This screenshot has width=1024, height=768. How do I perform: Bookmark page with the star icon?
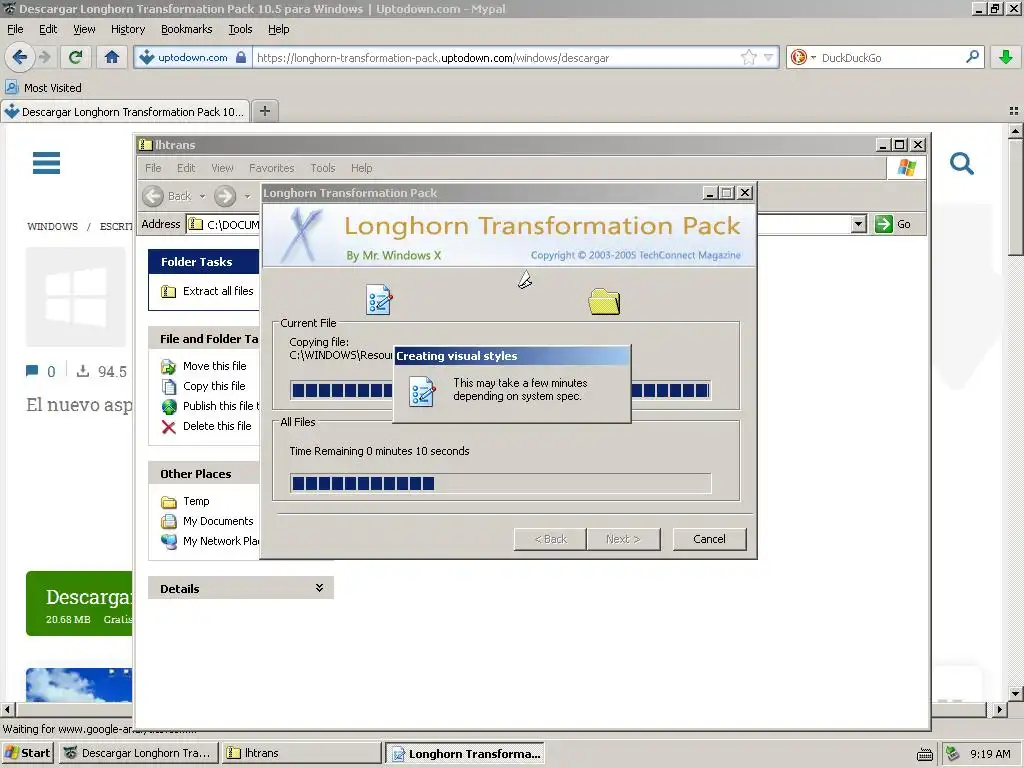coord(748,57)
